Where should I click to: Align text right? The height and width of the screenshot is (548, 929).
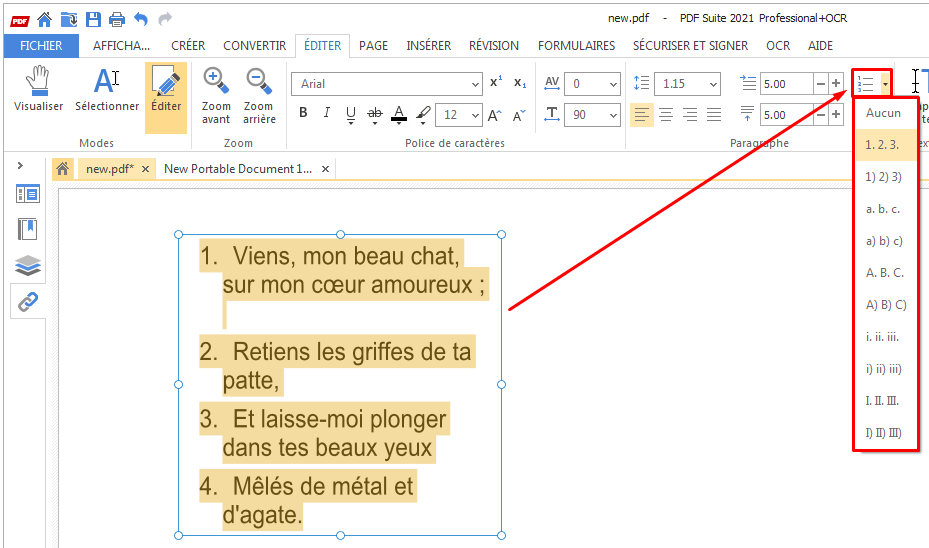click(x=690, y=114)
